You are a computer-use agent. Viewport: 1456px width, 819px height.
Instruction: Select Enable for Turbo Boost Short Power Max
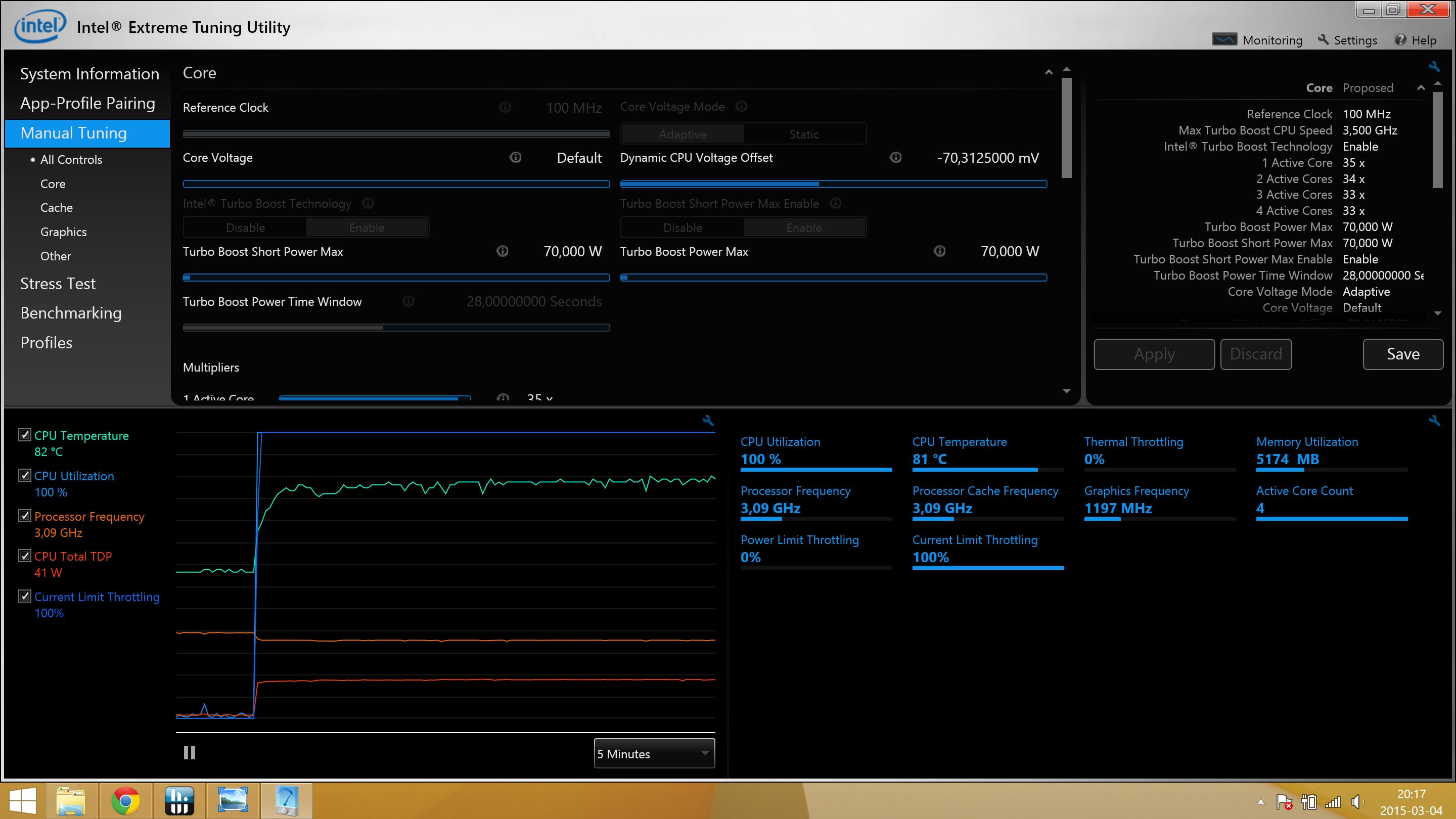[x=804, y=227]
